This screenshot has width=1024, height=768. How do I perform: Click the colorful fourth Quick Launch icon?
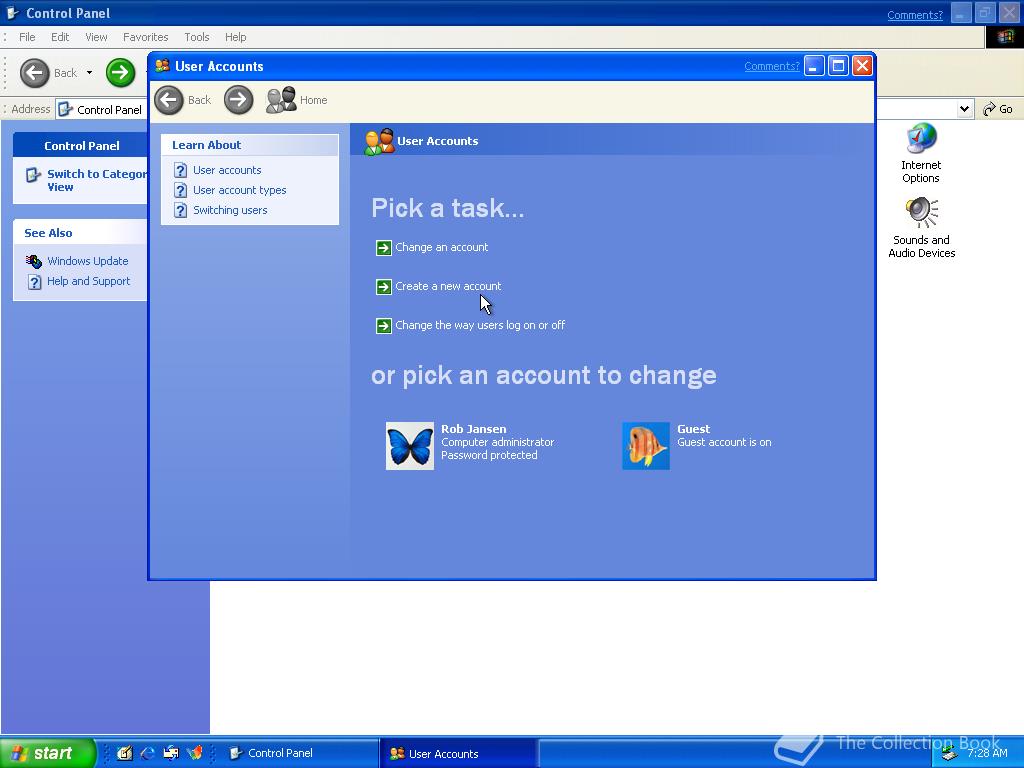point(195,753)
